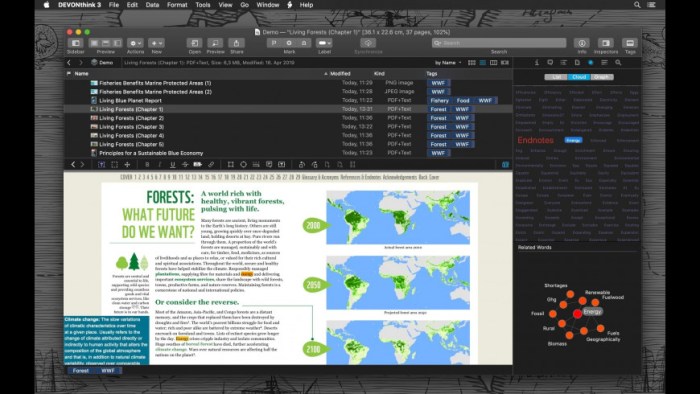Open Spotlight search in menu bar
This screenshot has width=700, height=394.
(637, 5)
